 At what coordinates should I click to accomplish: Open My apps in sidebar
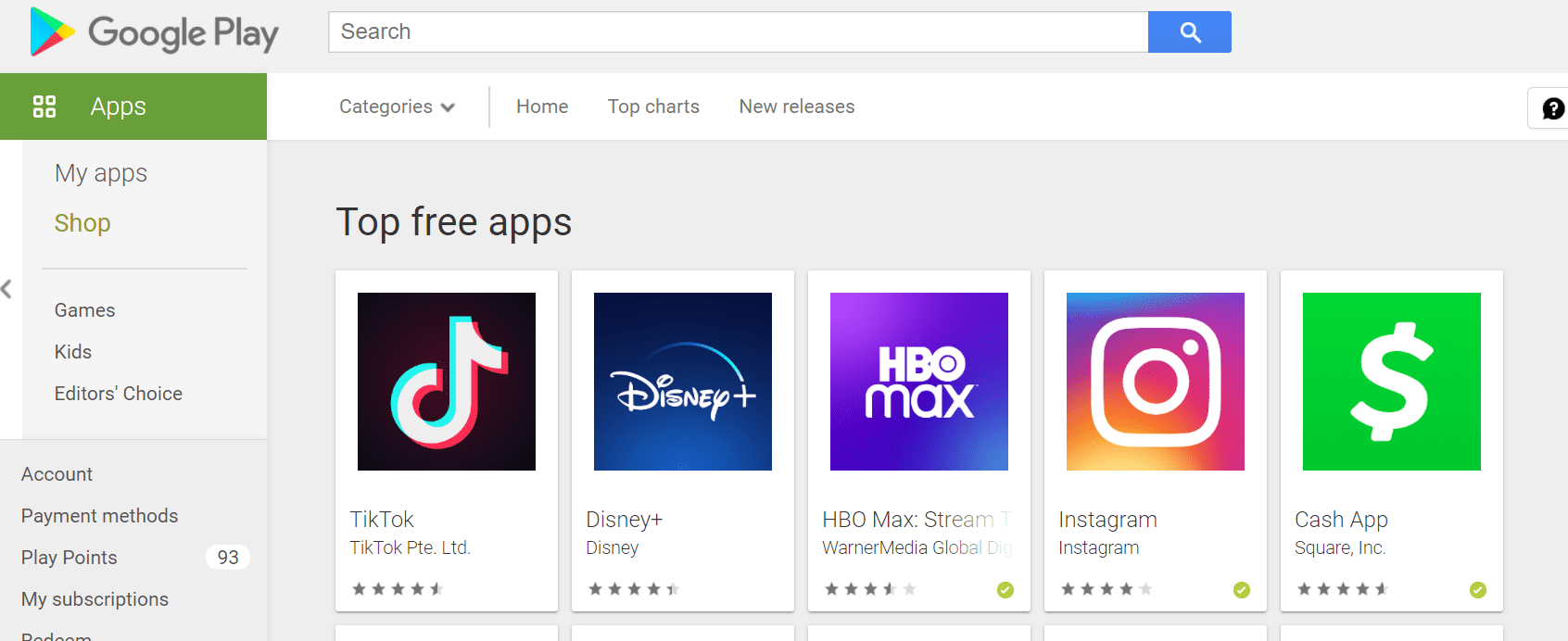click(101, 173)
